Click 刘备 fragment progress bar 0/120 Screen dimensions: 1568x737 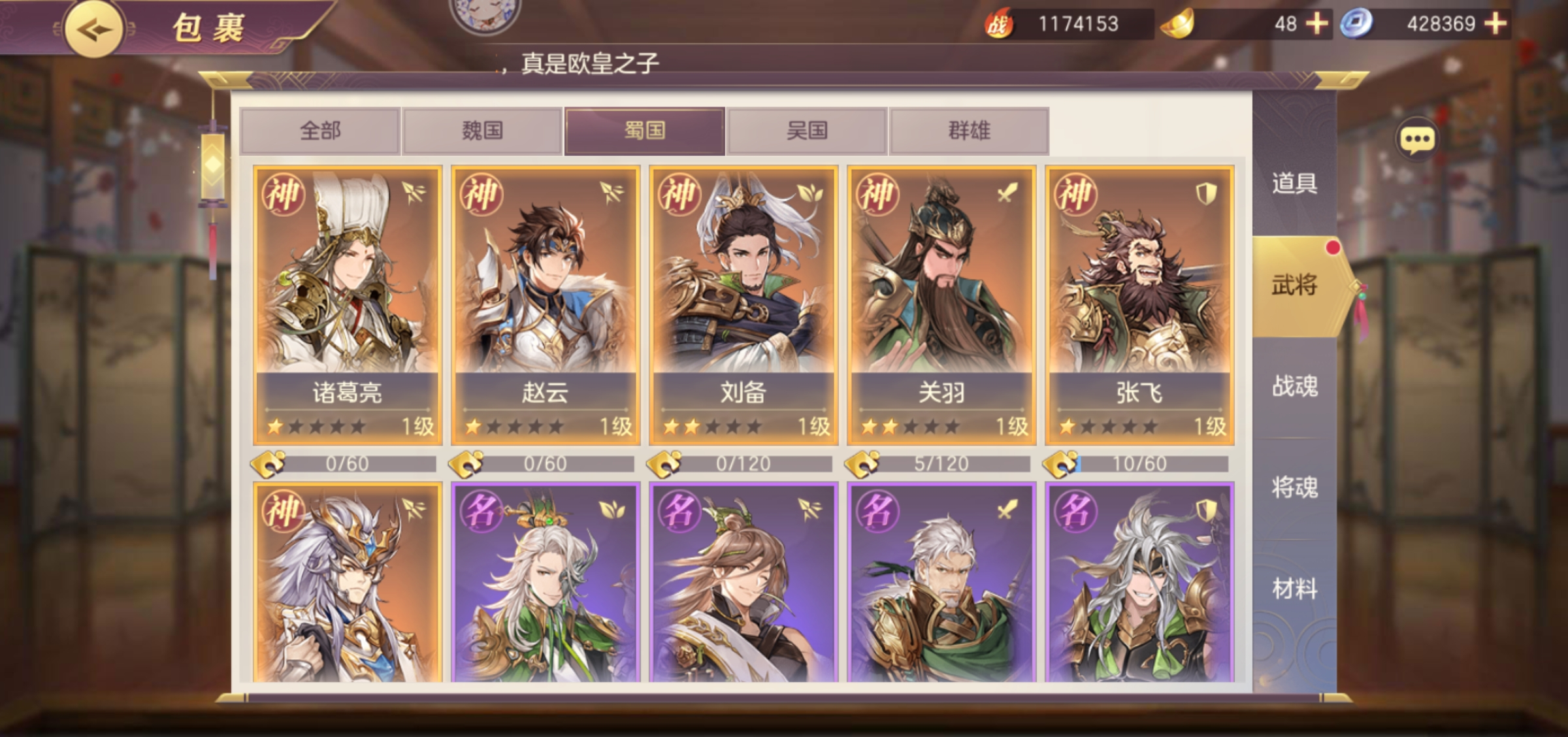(x=743, y=464)
